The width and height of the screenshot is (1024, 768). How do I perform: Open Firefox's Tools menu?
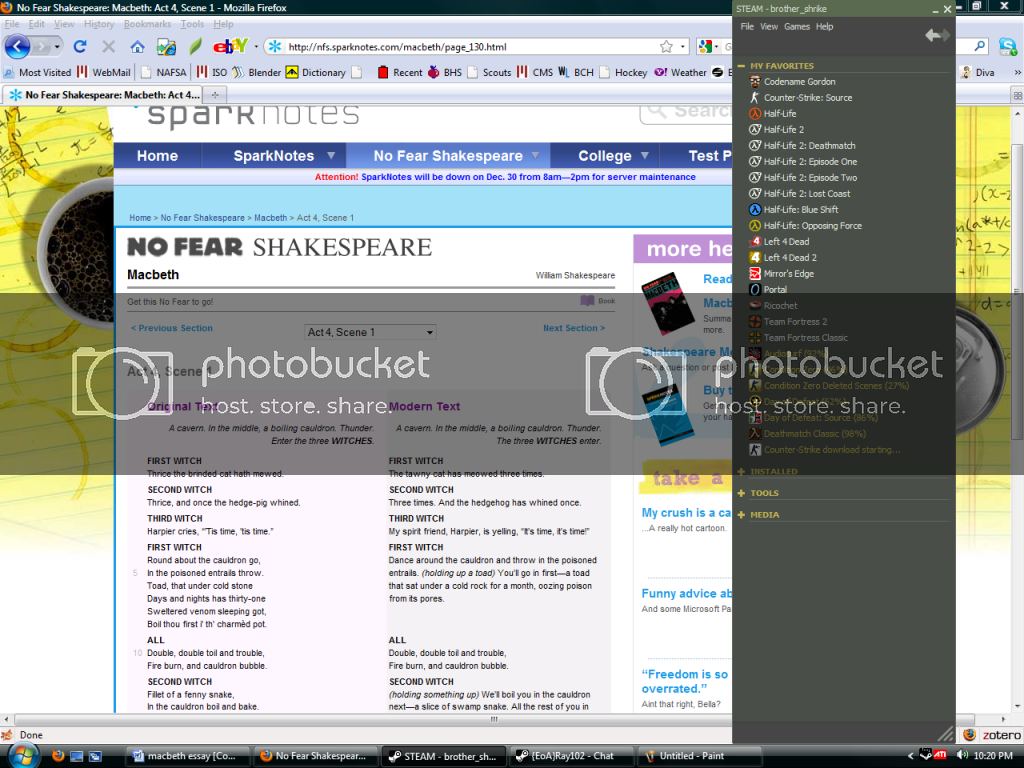tap(192, 24)
